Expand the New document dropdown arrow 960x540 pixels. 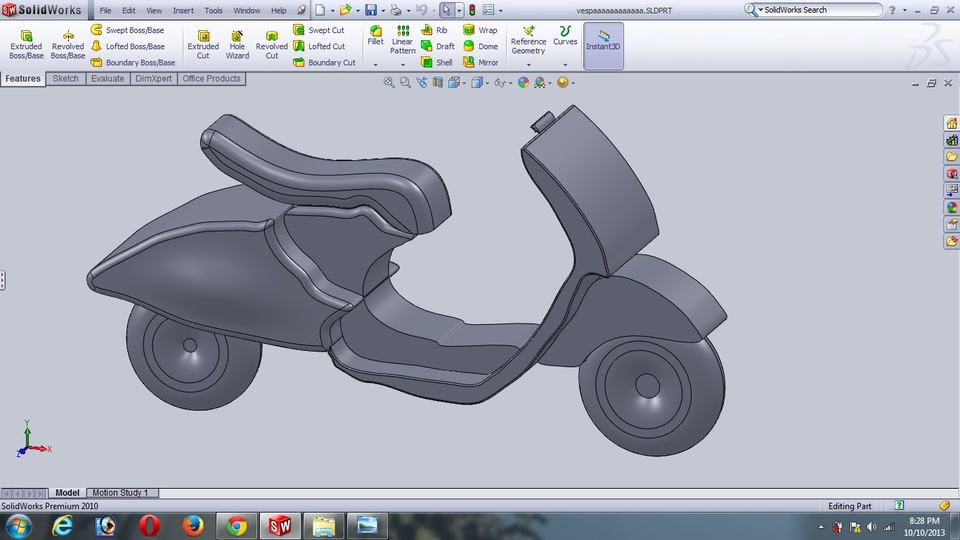(x=333, y=10)
